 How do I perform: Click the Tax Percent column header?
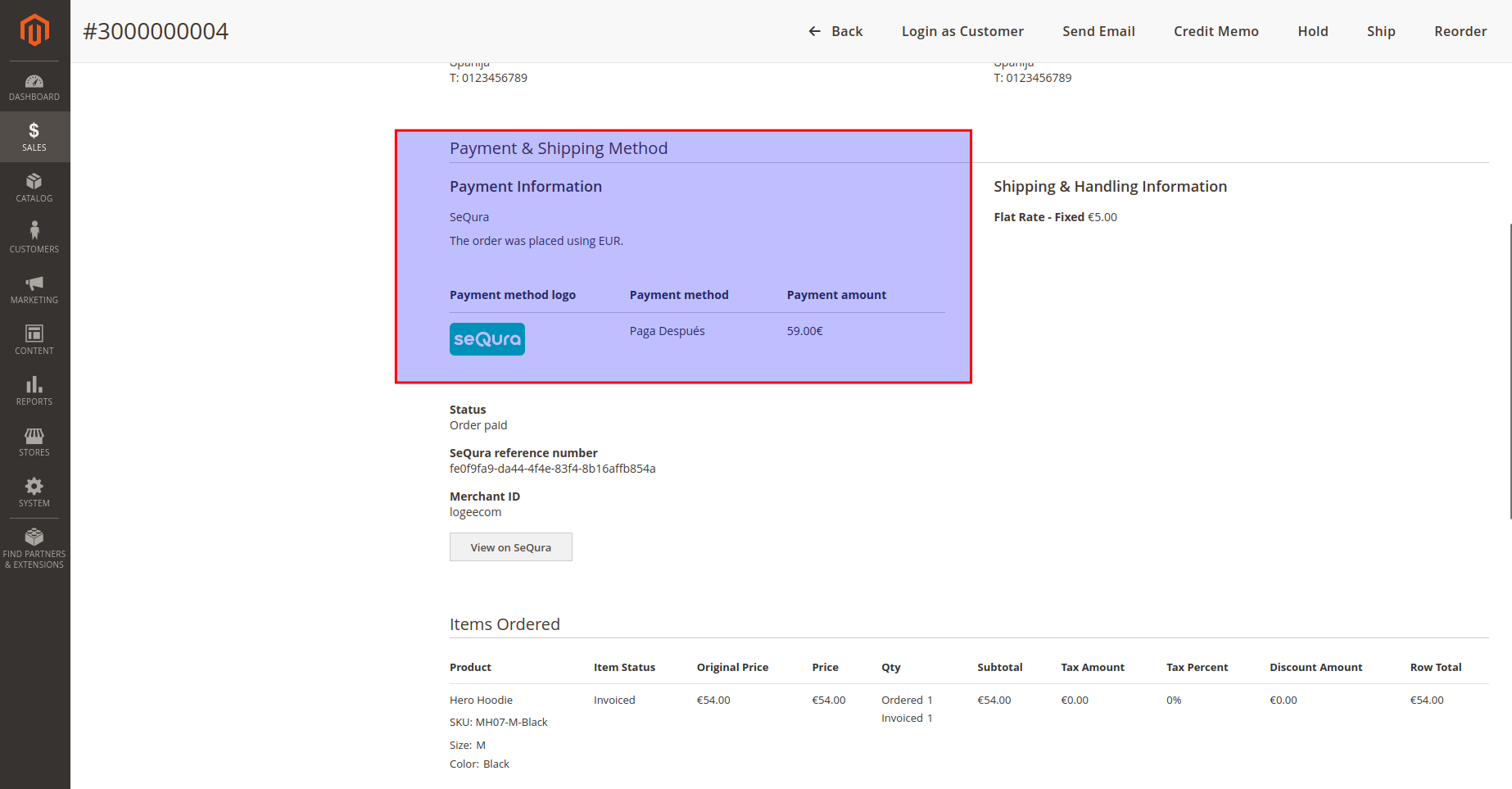coord(1197,667)
